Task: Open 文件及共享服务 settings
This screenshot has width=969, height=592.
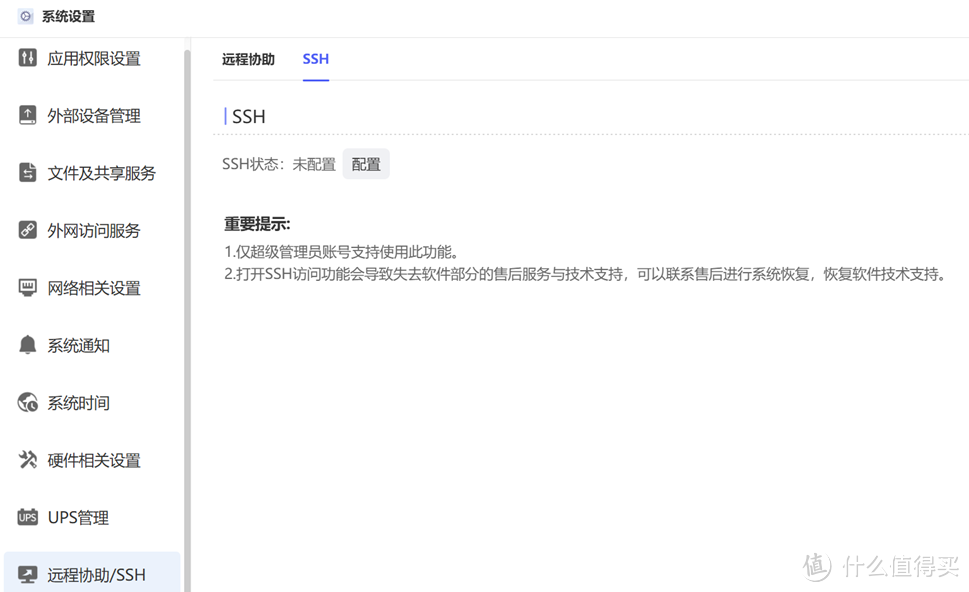Action: (28, 172)
